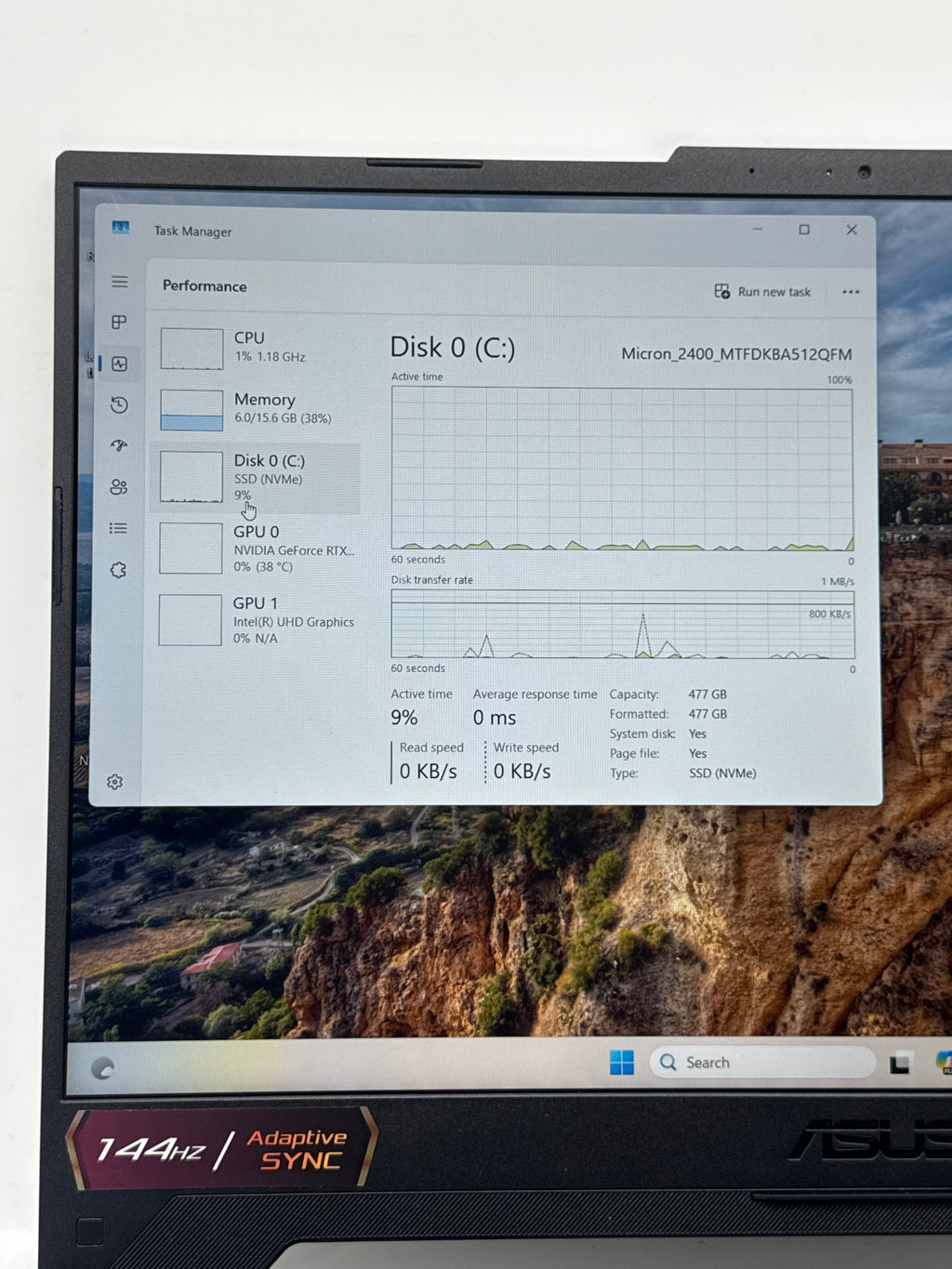Select the Disk 0 (C:) performance entry
952x1269 pixels.
click(x=256, y=478)
